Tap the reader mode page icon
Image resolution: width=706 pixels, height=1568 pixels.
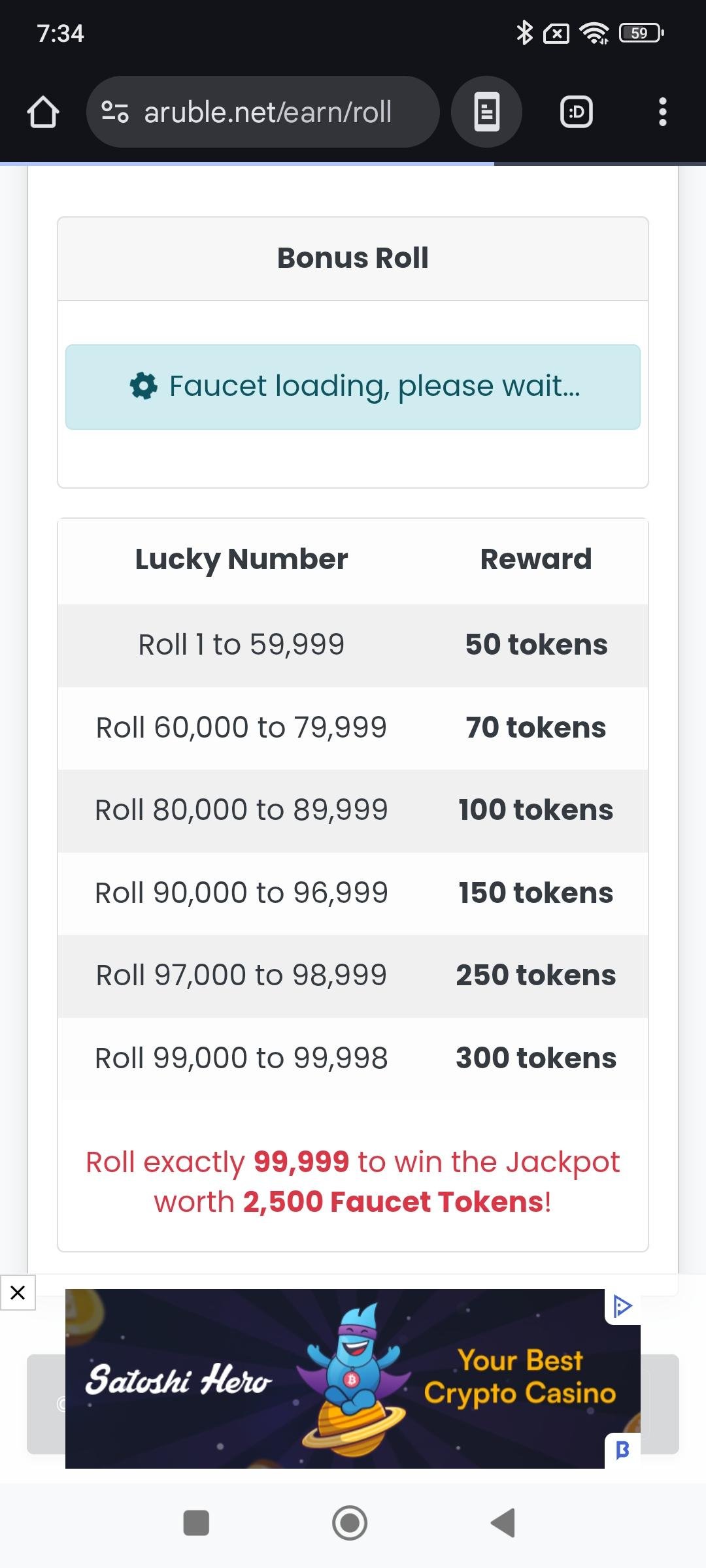[x=486, y=112]
